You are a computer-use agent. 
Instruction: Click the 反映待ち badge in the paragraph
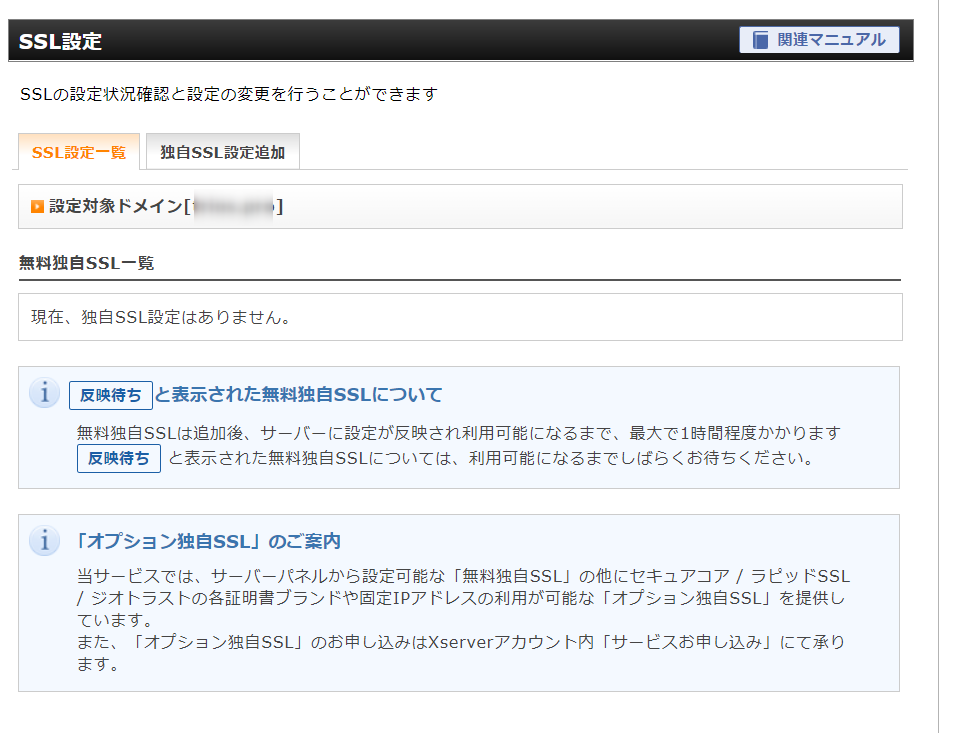(119, 458)
